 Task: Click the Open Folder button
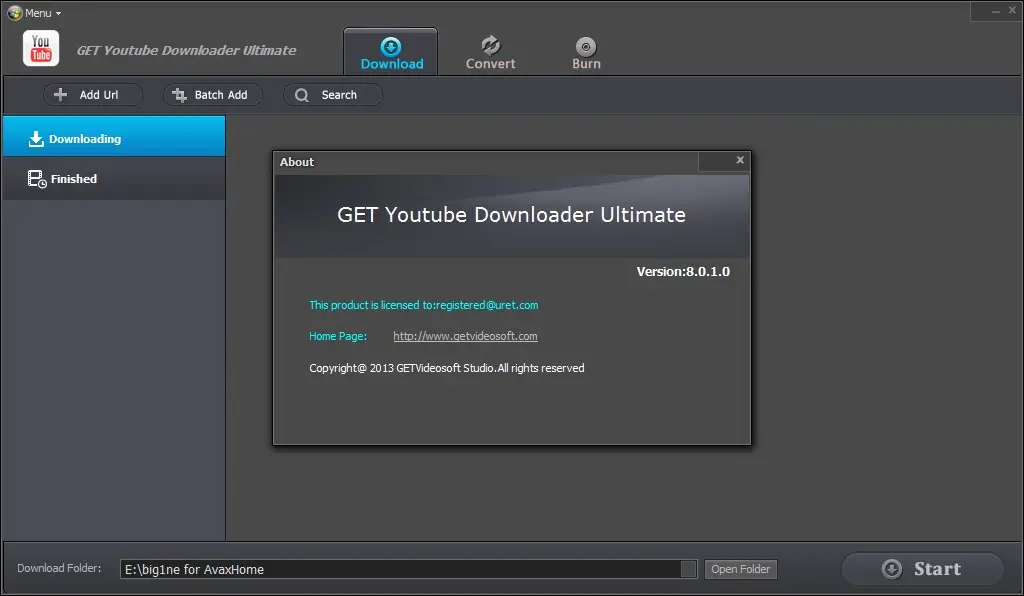tap(741, 569)
